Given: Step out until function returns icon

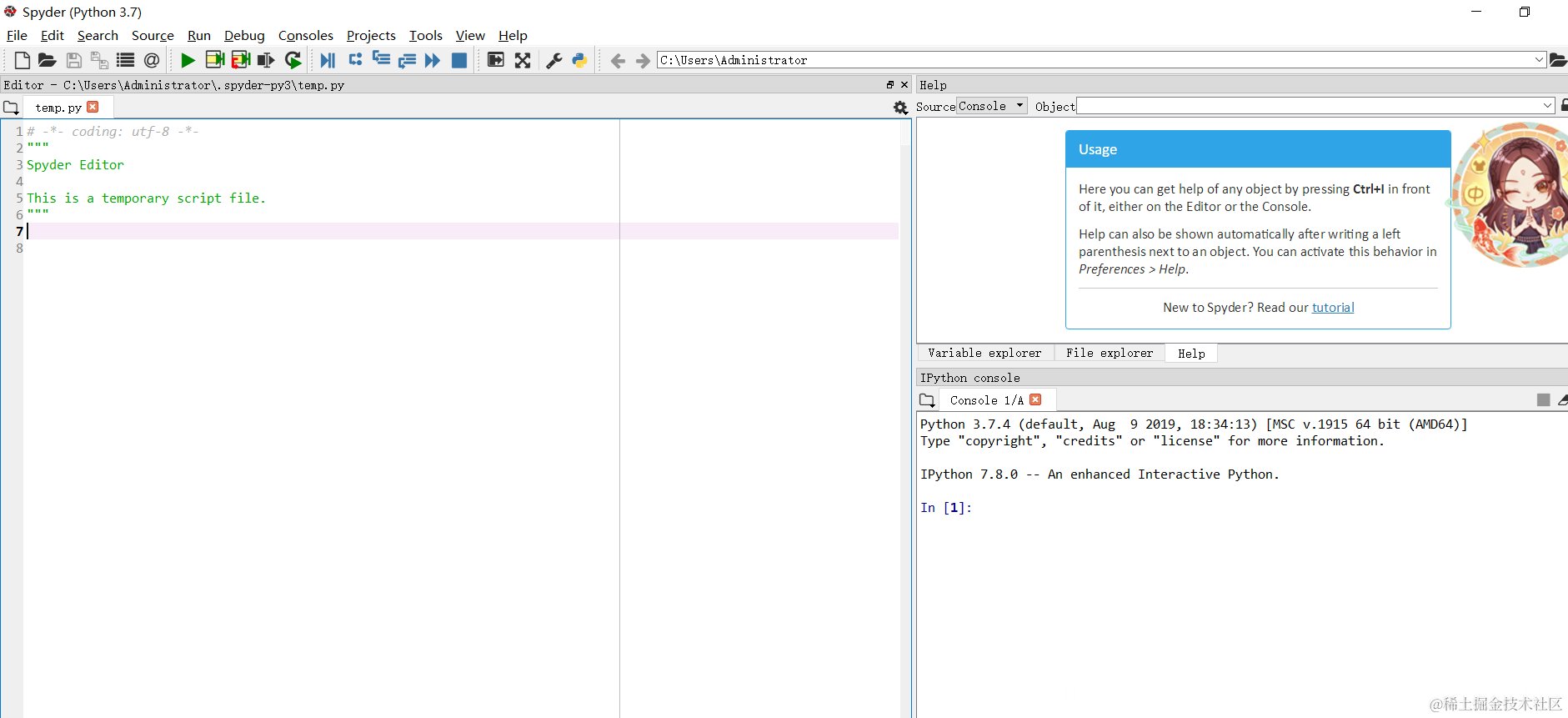Looking at the screenshot, I should point(407,60).
